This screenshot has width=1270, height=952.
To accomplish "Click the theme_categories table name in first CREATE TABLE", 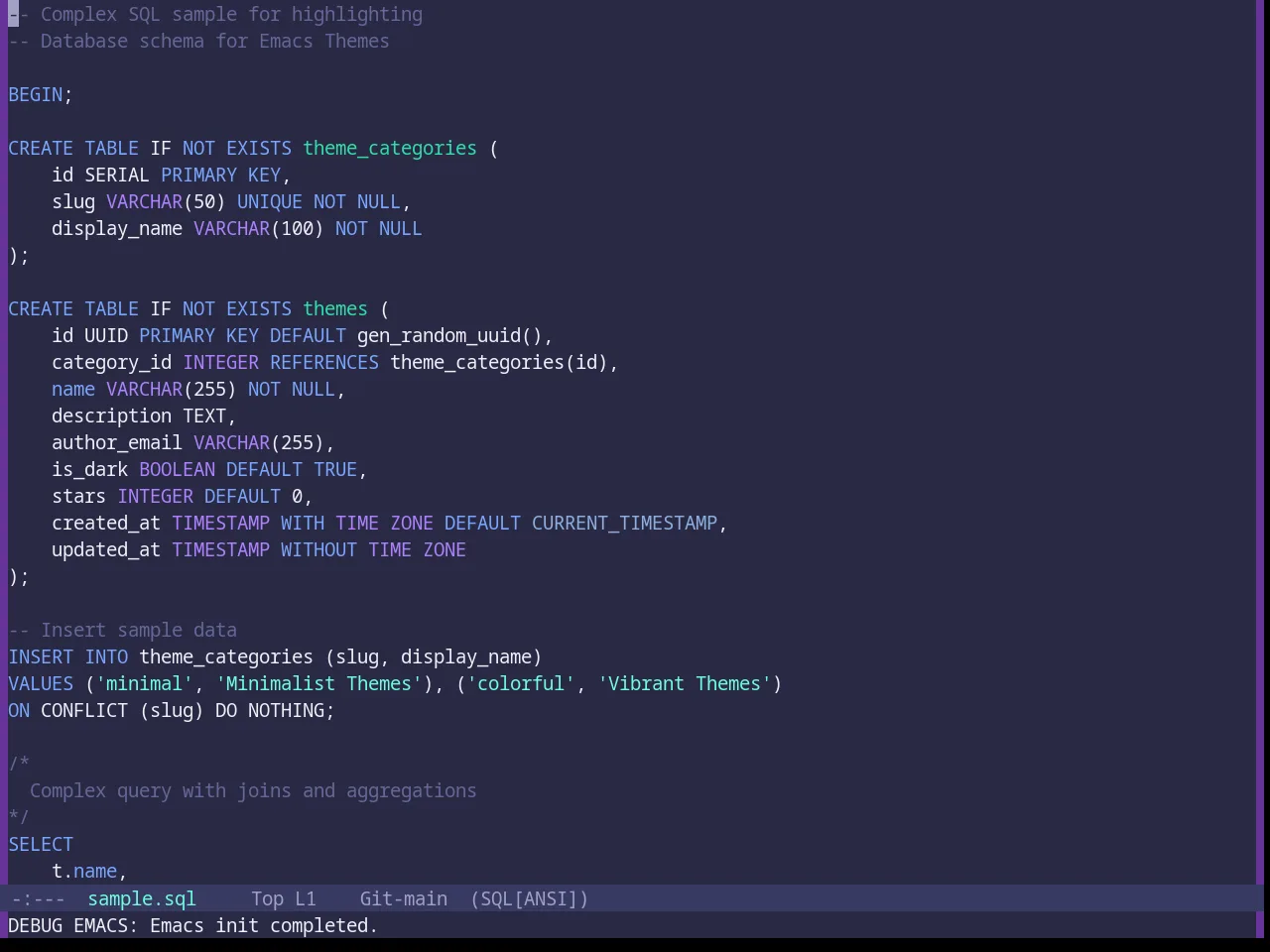I will click(x=390, y=148).
